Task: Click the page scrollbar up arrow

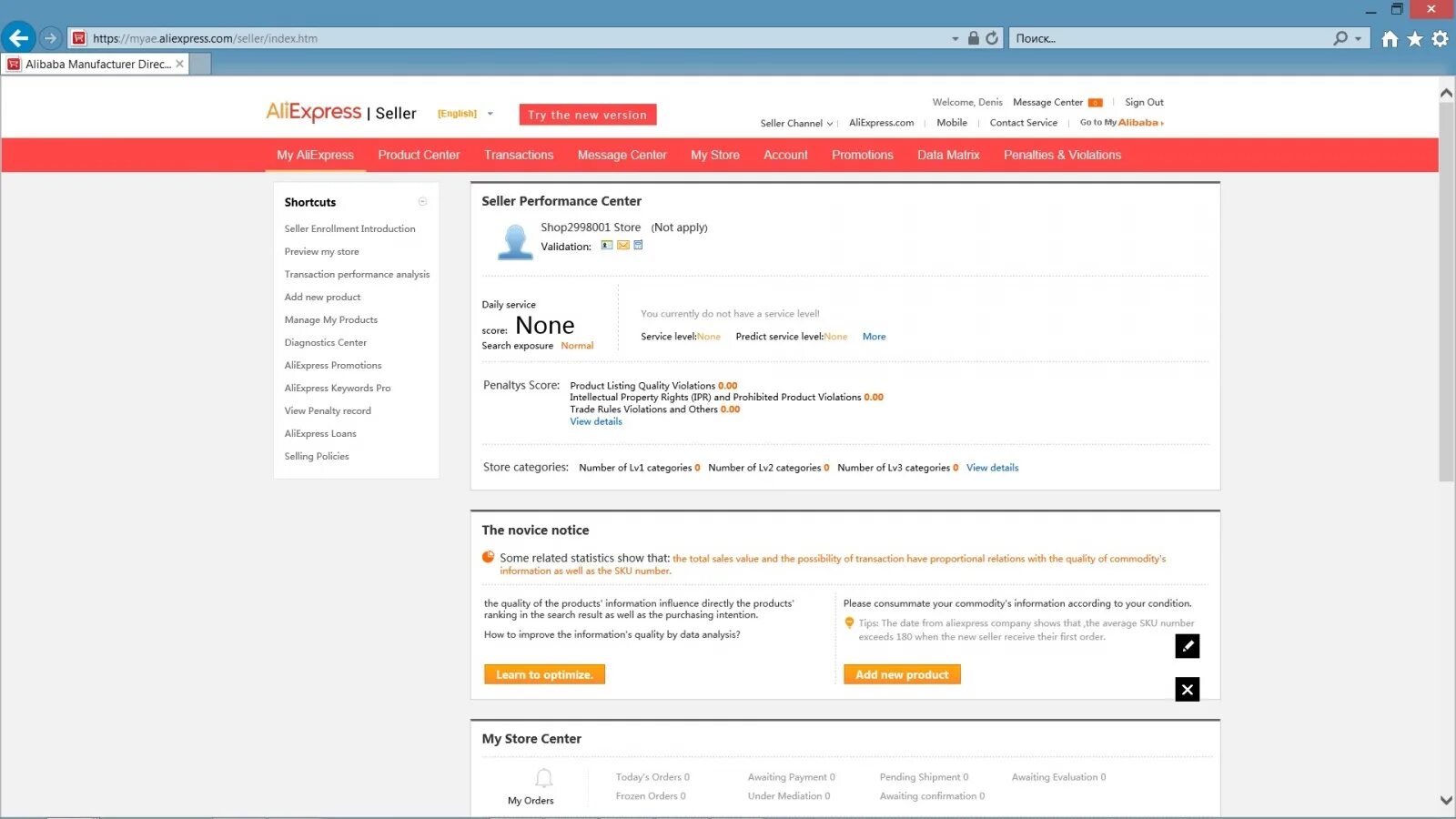Action: coord(1446,93)
